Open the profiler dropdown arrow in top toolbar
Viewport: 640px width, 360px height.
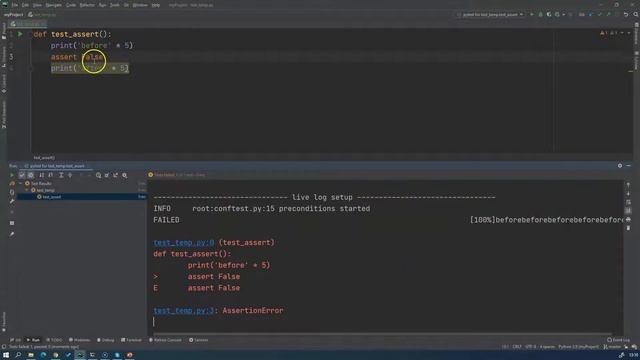(x=564, y=15)
